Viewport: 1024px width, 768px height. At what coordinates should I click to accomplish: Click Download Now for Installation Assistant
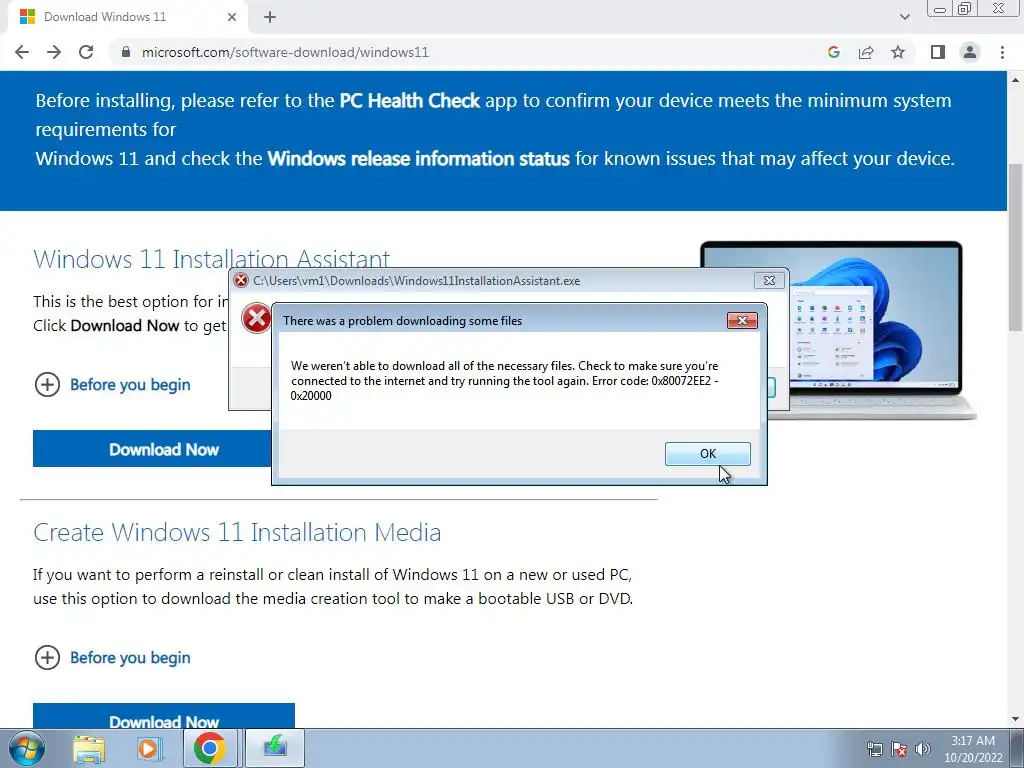(x=152, y=449)
